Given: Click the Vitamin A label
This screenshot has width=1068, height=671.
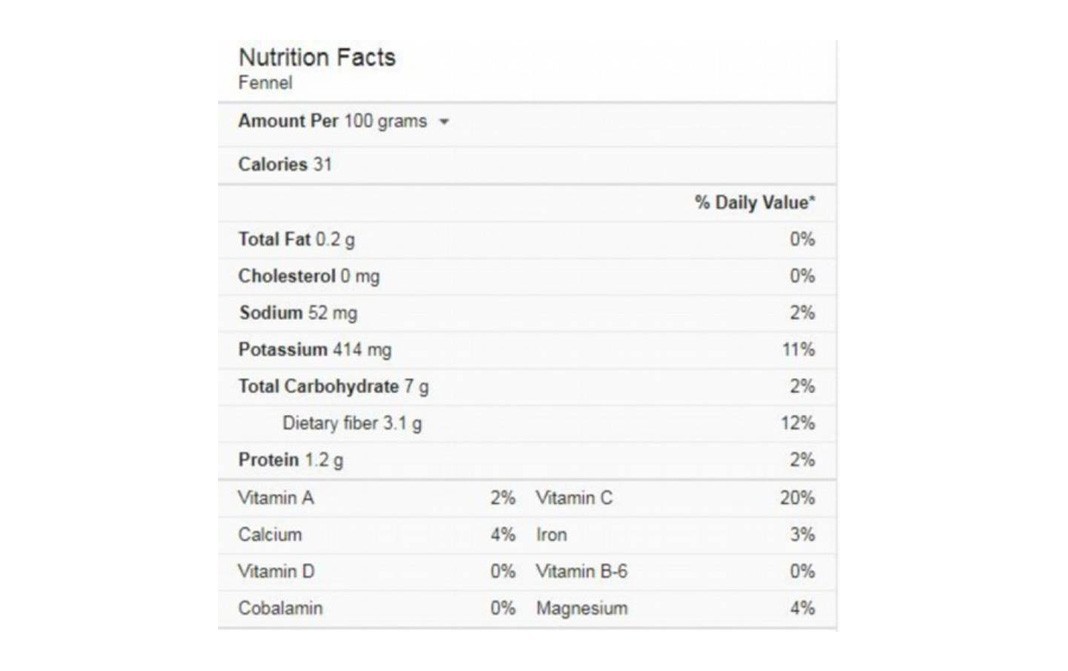Looking at the screenshot, I should pyautogui.click(x=276, y=498).
